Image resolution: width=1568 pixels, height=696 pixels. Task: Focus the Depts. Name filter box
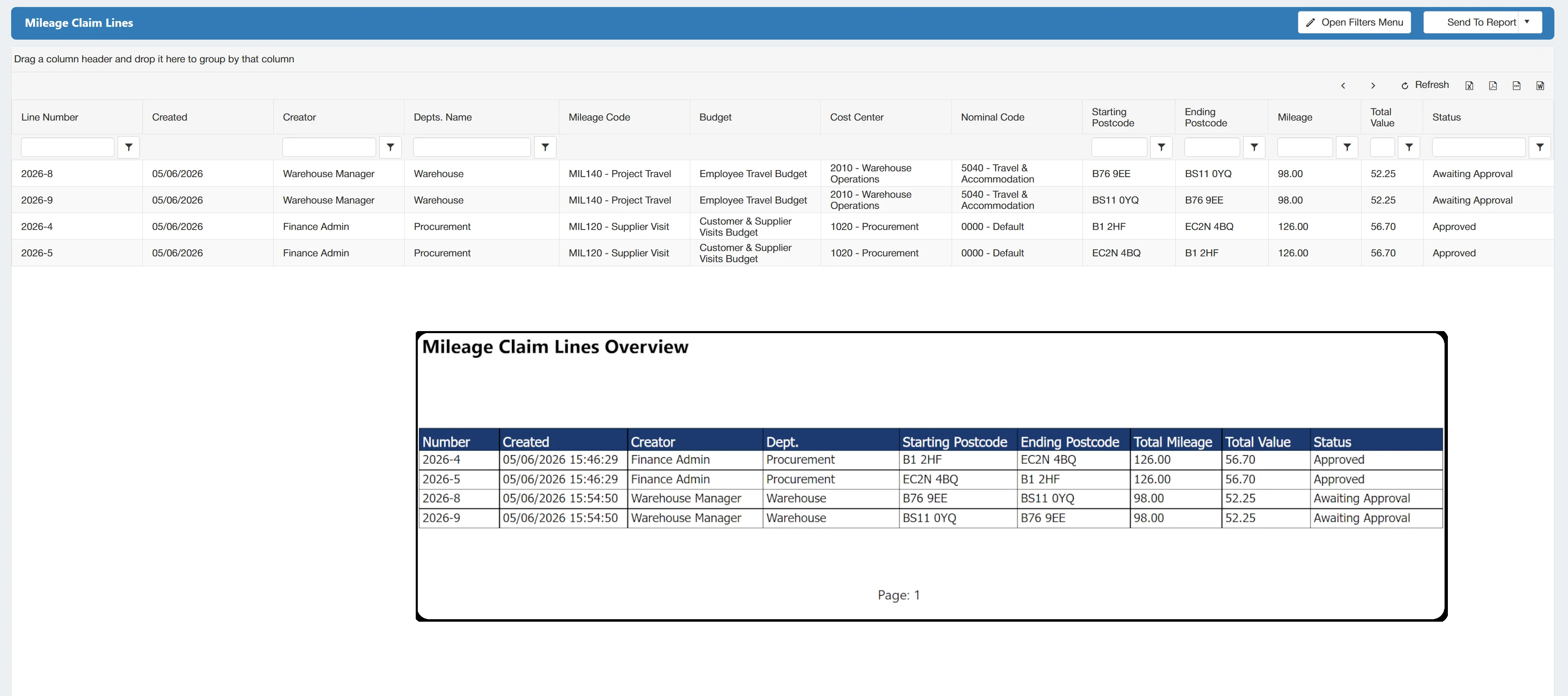pyautogui.click(x=472, y=147)
